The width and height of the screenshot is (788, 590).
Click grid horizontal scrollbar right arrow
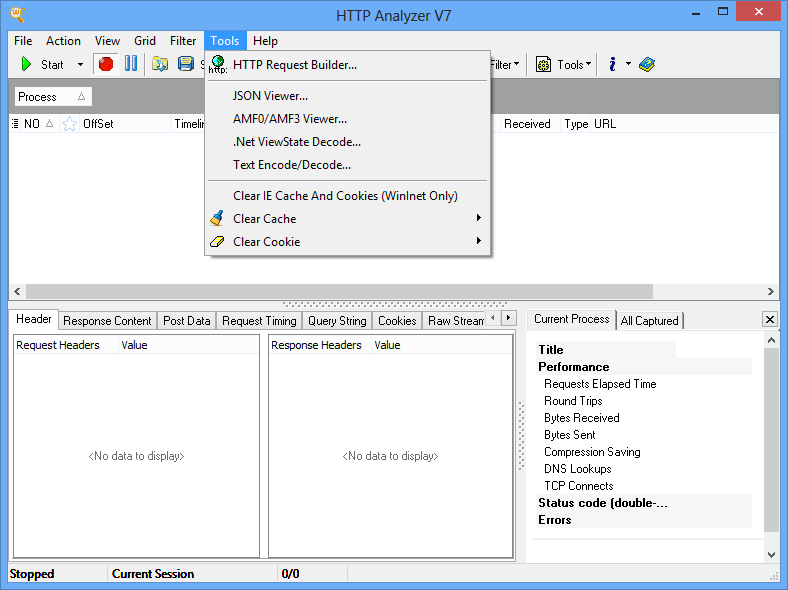770,291
